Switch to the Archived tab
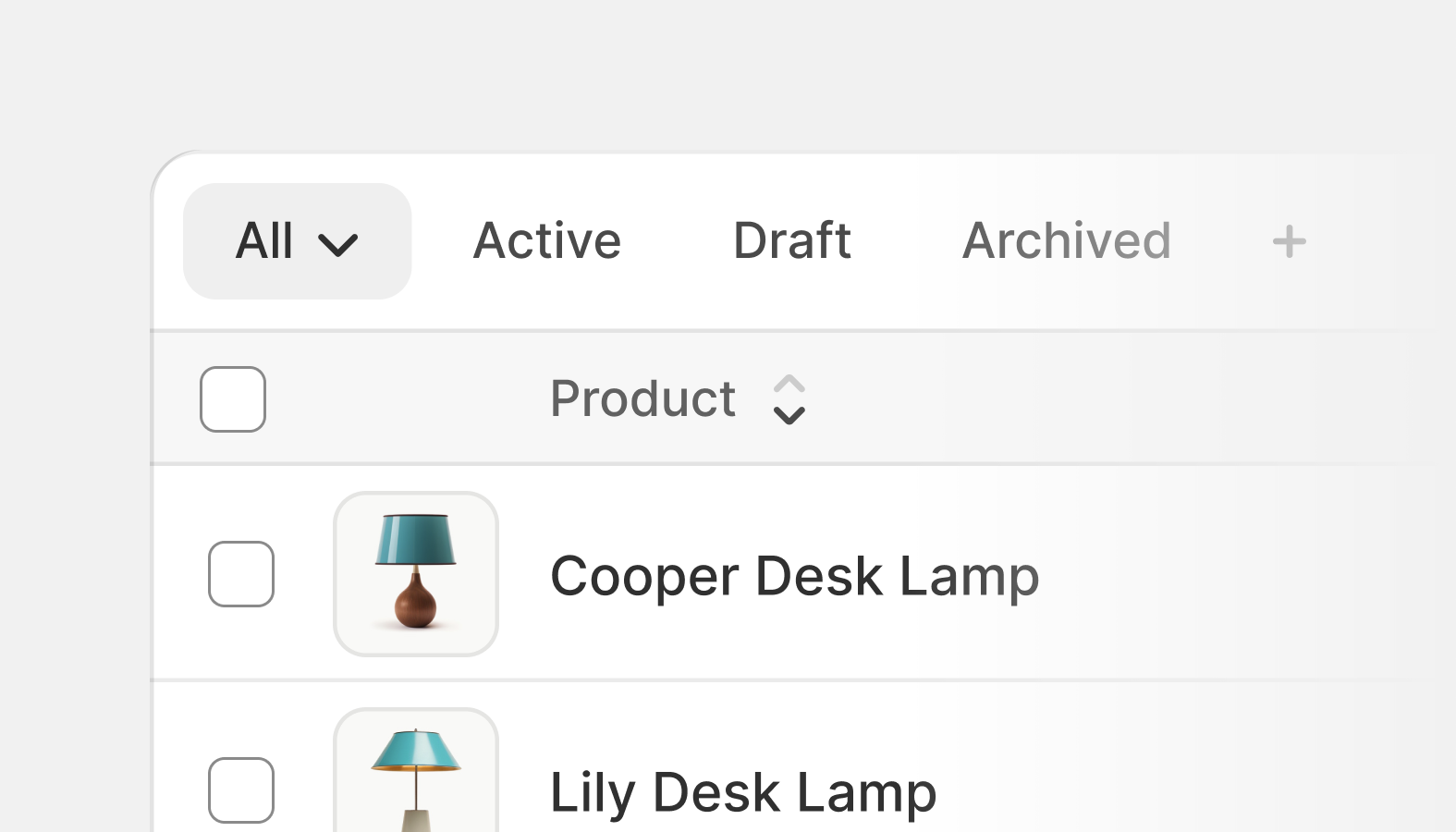1456x832 pixels. click(x=1067, y=241)
